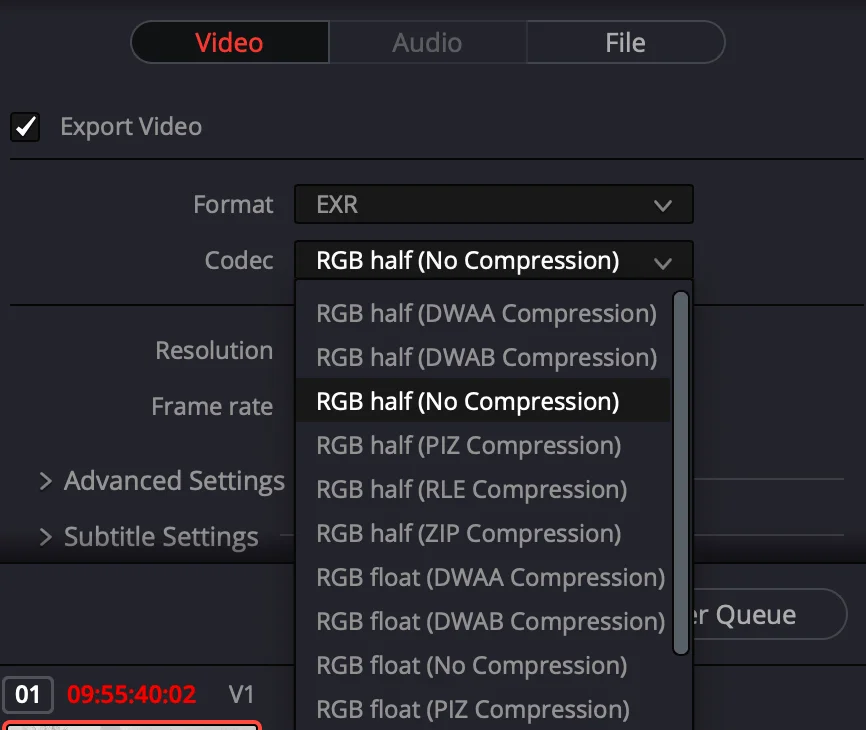This screenshot has width=866, height=730.
Task: Click the Codec dropdown chevron arrow
Action: [662, 262]
